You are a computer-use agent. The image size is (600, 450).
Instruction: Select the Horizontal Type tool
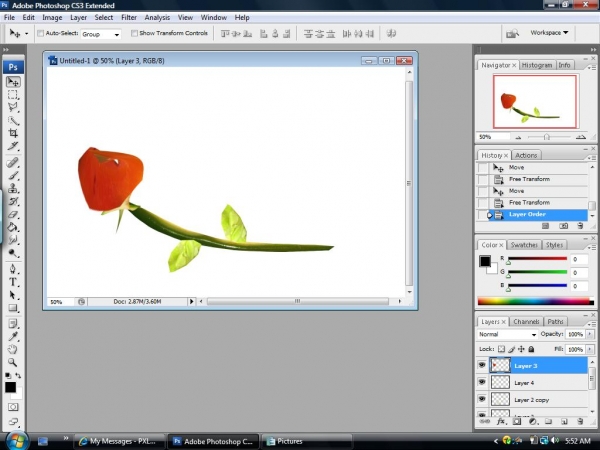click(x=13, y=282)
